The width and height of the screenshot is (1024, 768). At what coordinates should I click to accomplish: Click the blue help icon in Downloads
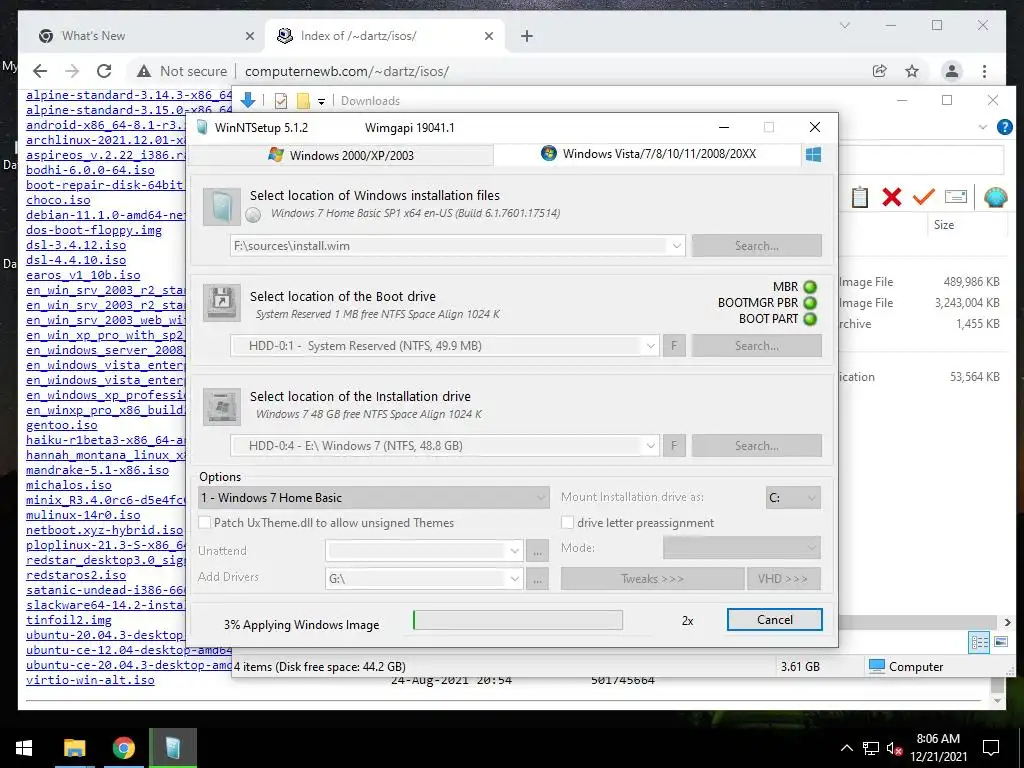(x=1004, y=127)
